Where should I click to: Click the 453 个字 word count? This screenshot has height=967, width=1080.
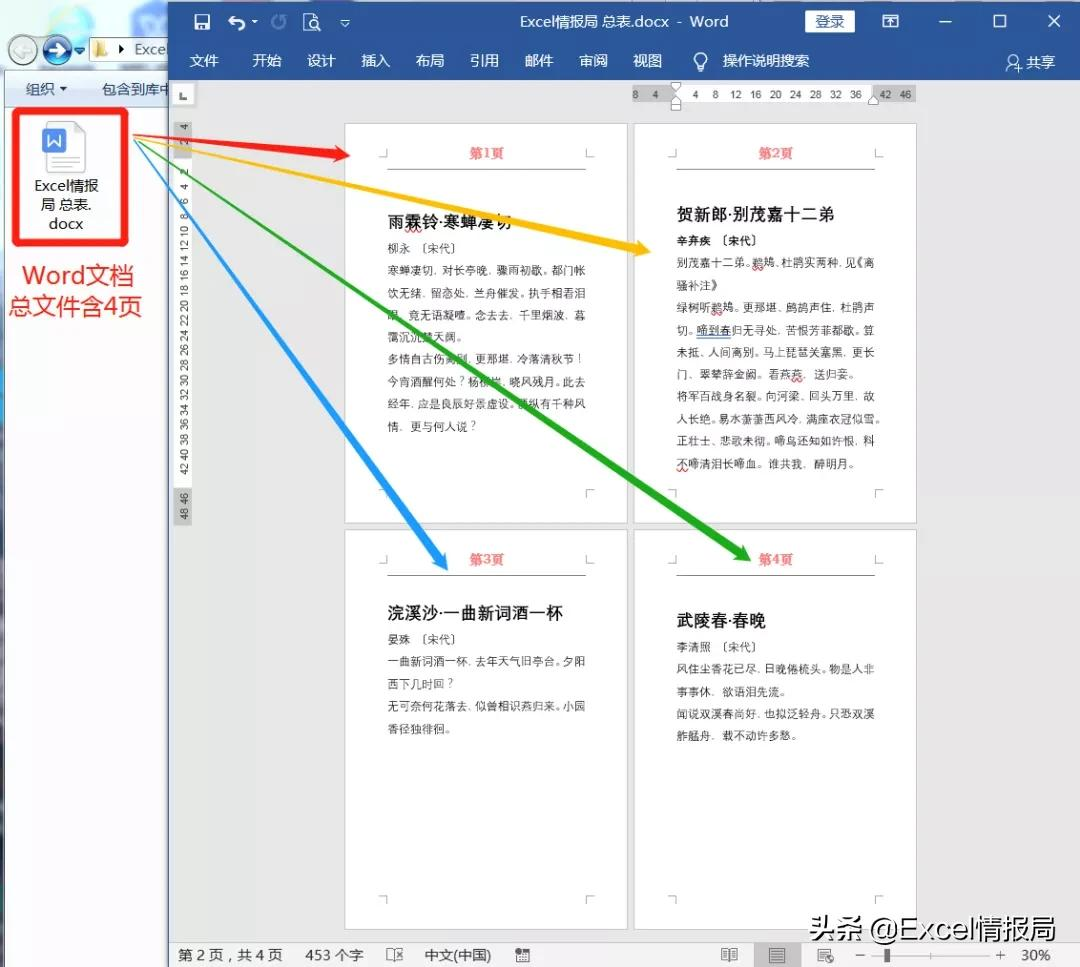[334, 955]
